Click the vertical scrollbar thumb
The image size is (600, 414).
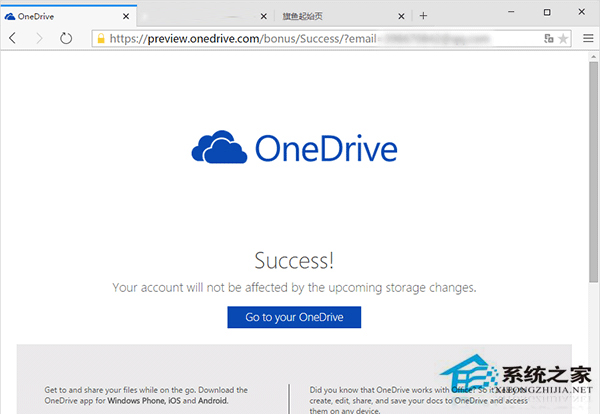point(593,172)
